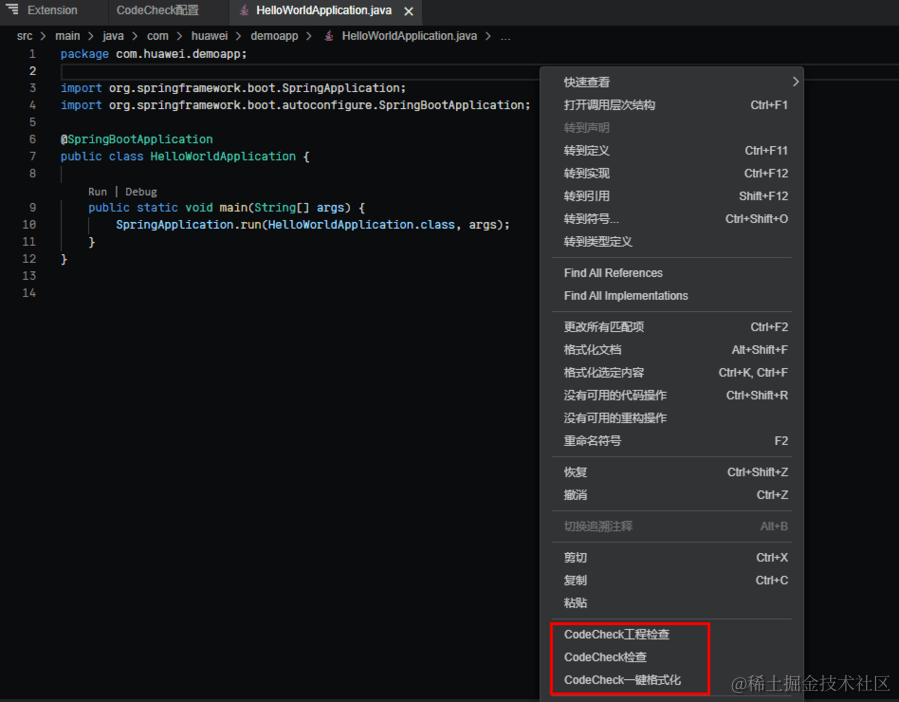
Task: Click line number 7 in the gutter
Action: (x=33, y=157)
